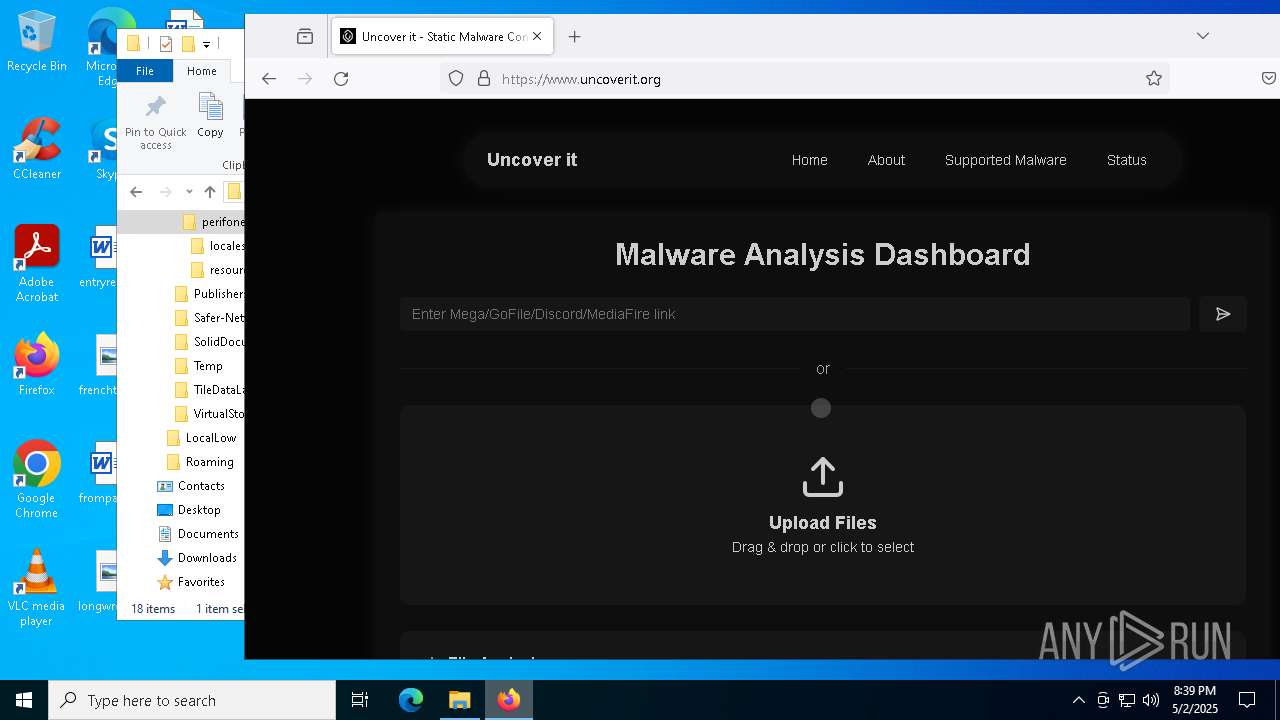The height and width of the screenshot is (720, 1280).
Task: Click the Explorer back arrow
Action: pyautogui.click(x=137, y=192)
